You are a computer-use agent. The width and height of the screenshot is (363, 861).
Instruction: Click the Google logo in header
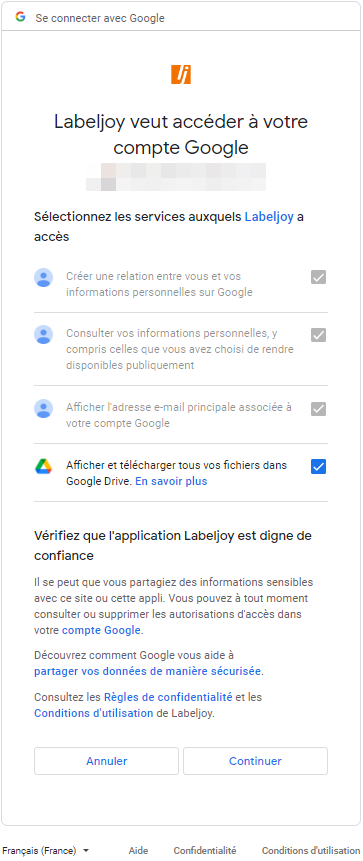pyautogui.click(x=20, y=17)
